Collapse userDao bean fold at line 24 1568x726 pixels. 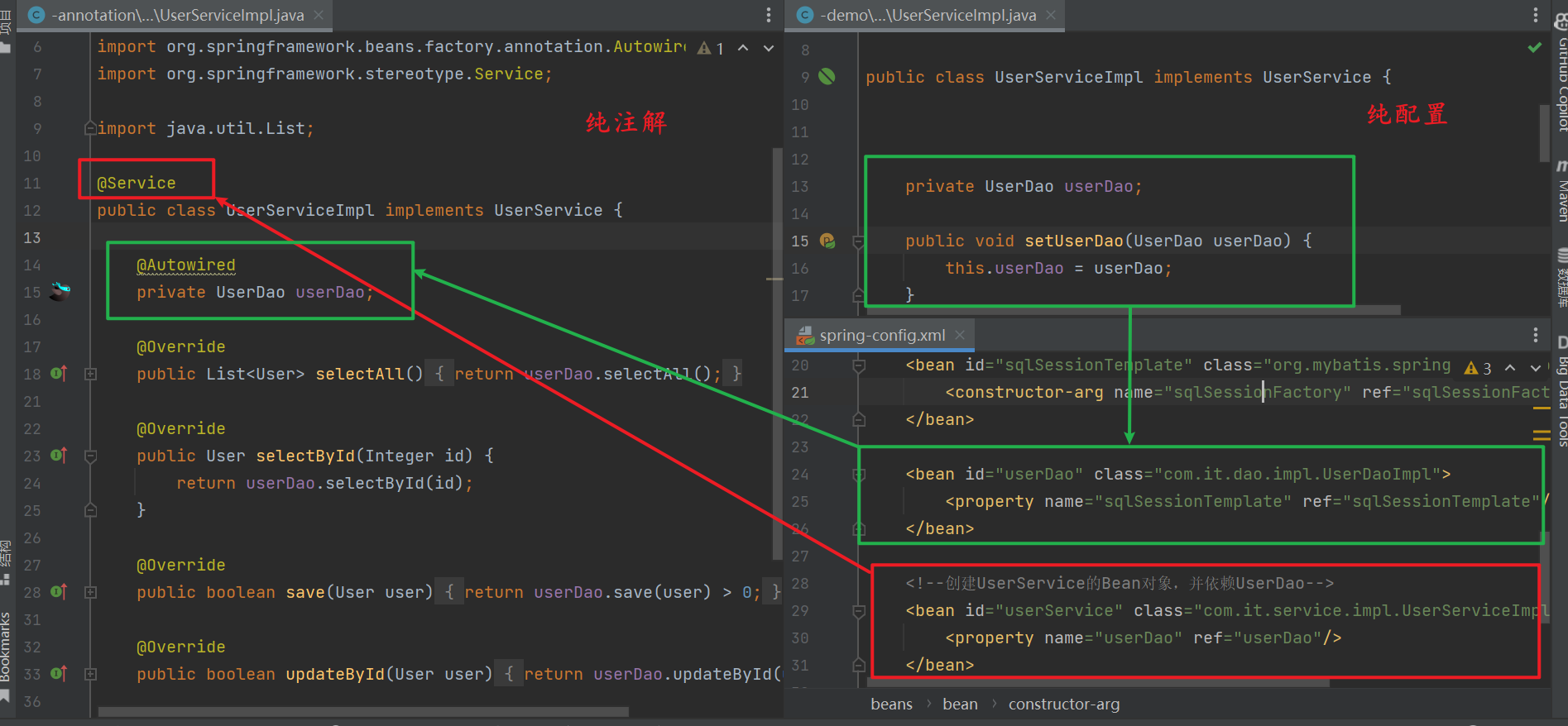coord(859,475)
